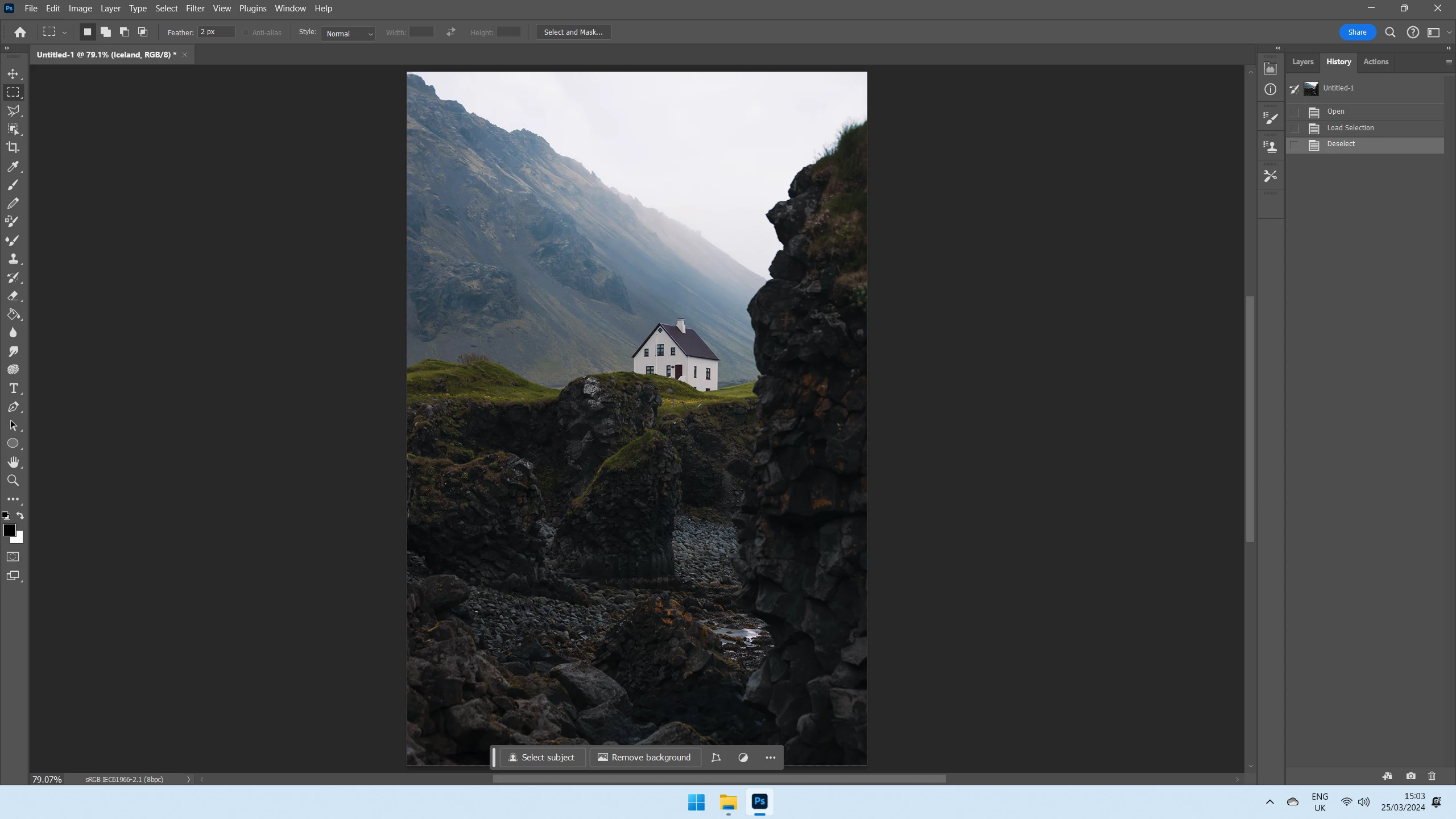Select the Eyedropper tool
Screen dimensions: 1456x819
tap(13, 166)
